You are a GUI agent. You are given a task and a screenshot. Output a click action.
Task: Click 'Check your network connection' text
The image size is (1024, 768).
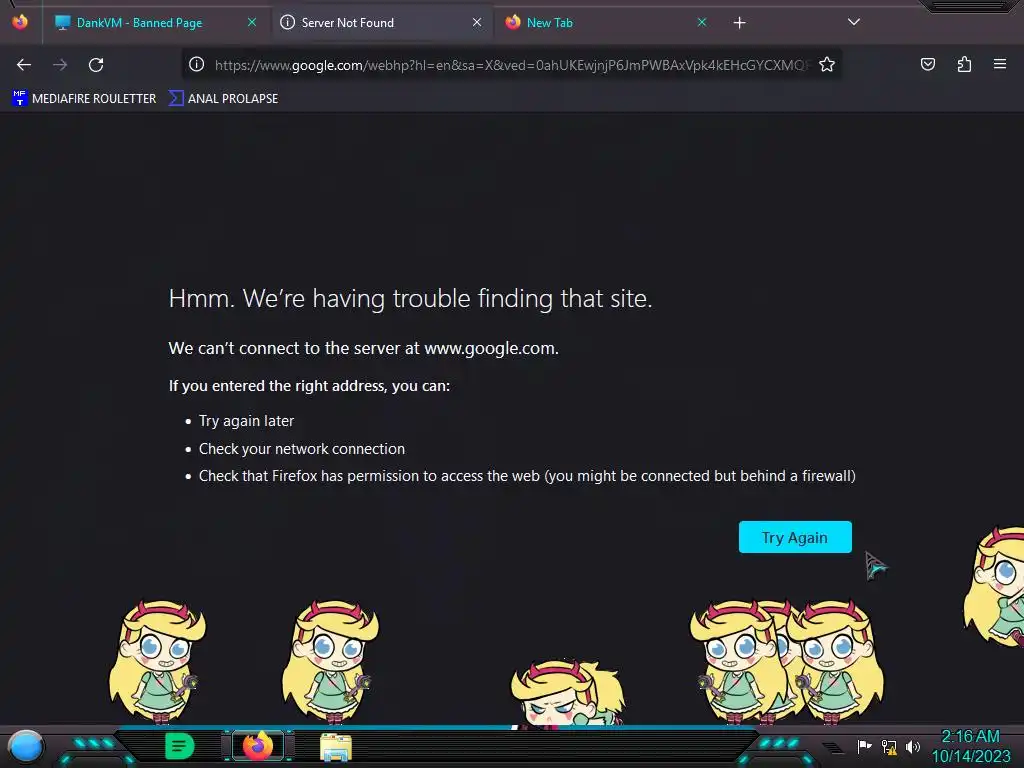(302, 449)
